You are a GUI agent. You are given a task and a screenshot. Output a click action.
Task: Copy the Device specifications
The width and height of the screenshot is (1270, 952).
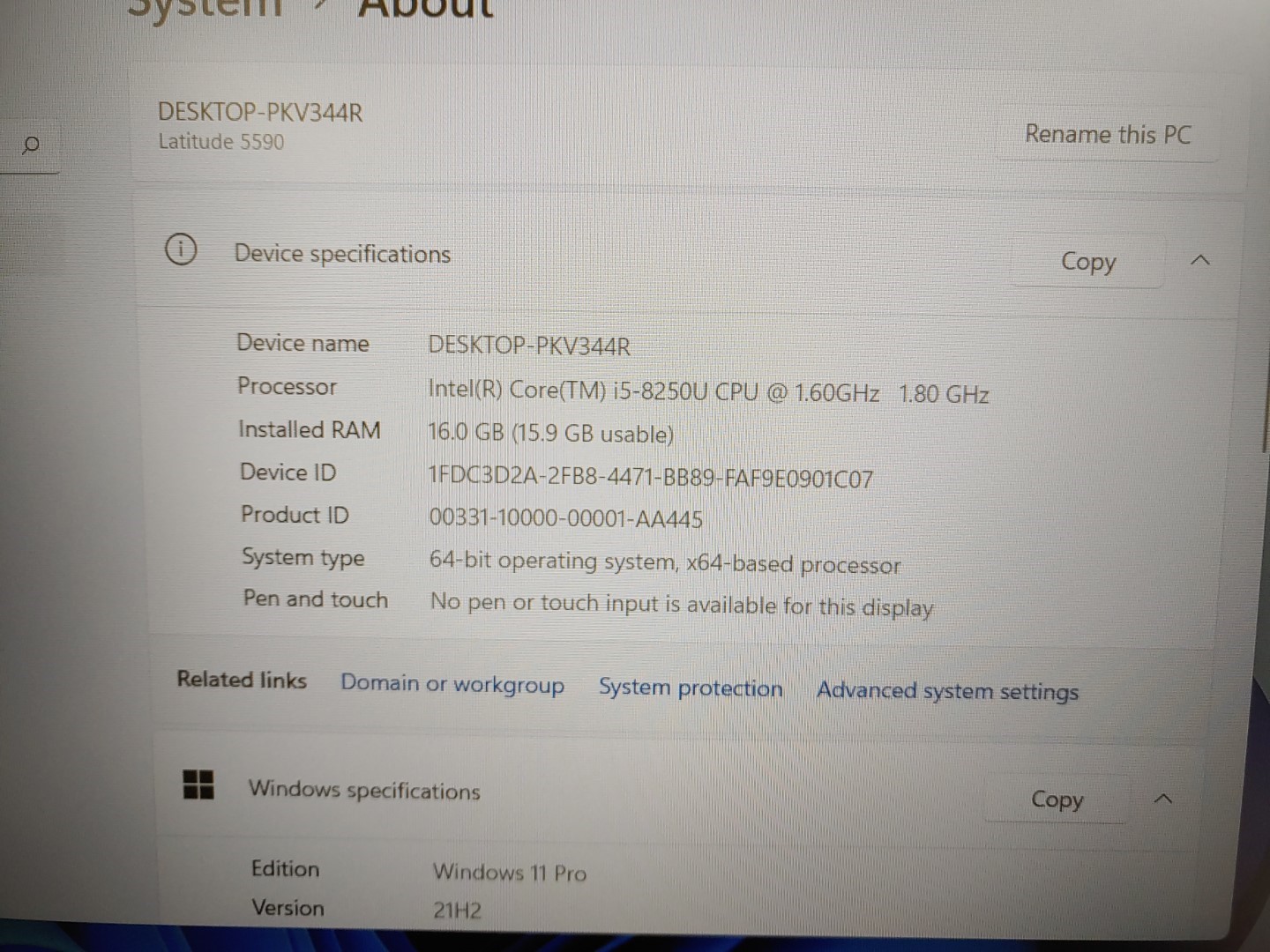point(1088,261)
